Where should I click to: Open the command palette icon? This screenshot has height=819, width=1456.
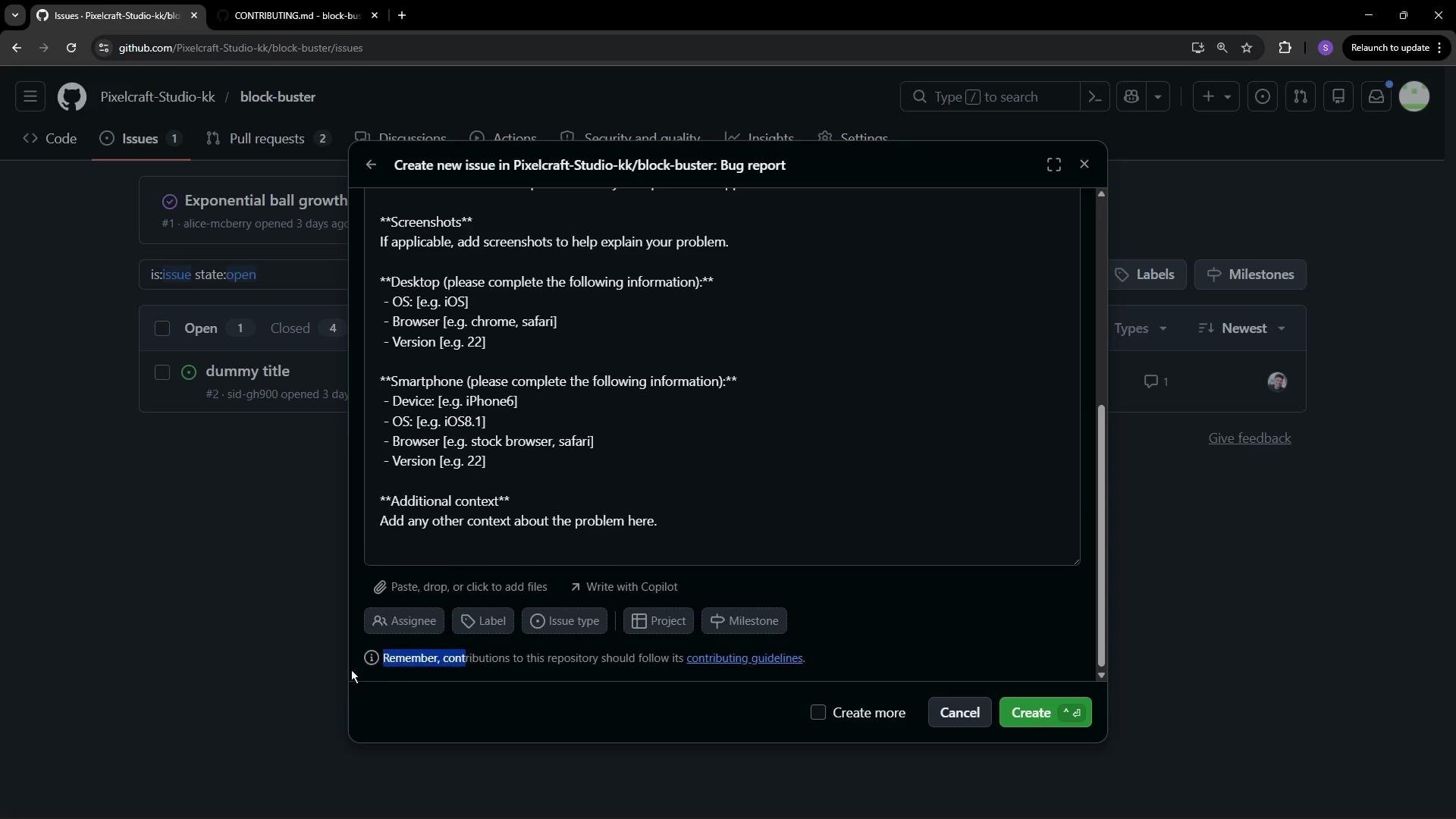click(x=1094, y=97)
